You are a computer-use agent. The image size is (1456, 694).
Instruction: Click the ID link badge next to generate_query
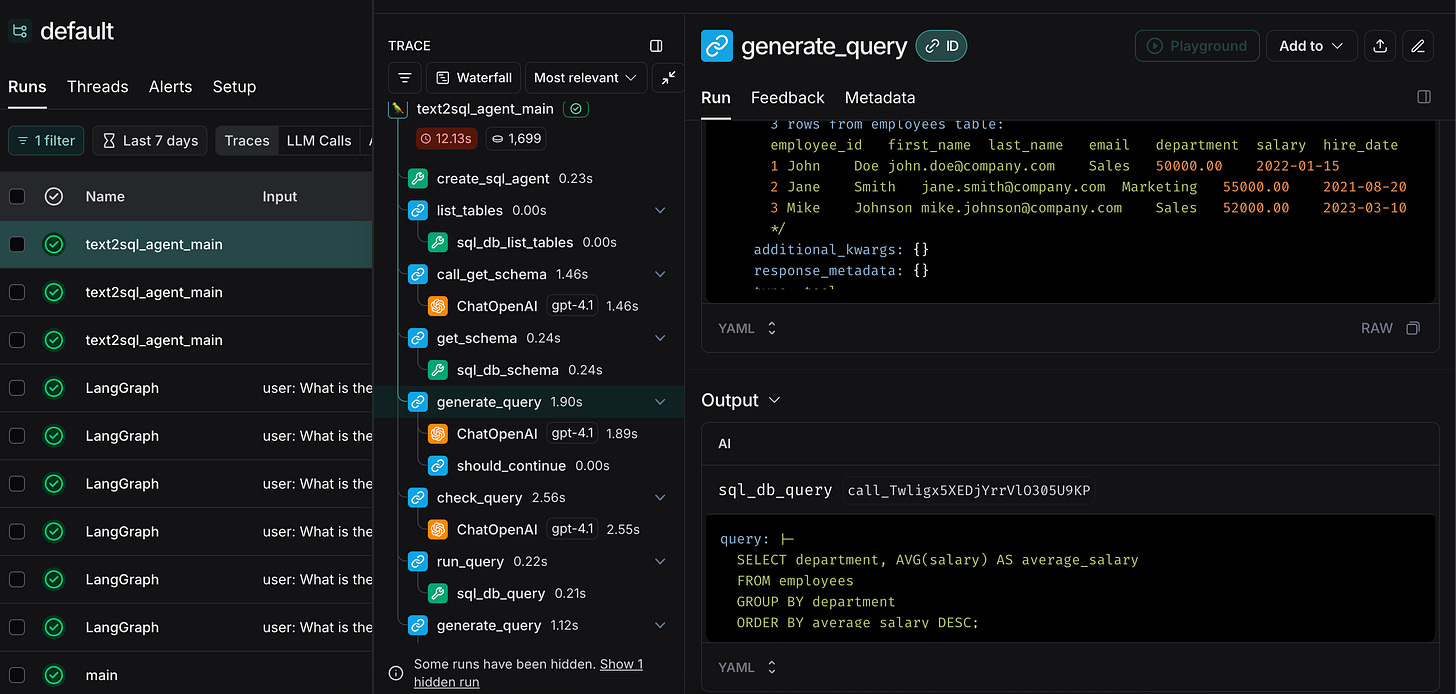[941, 46]
